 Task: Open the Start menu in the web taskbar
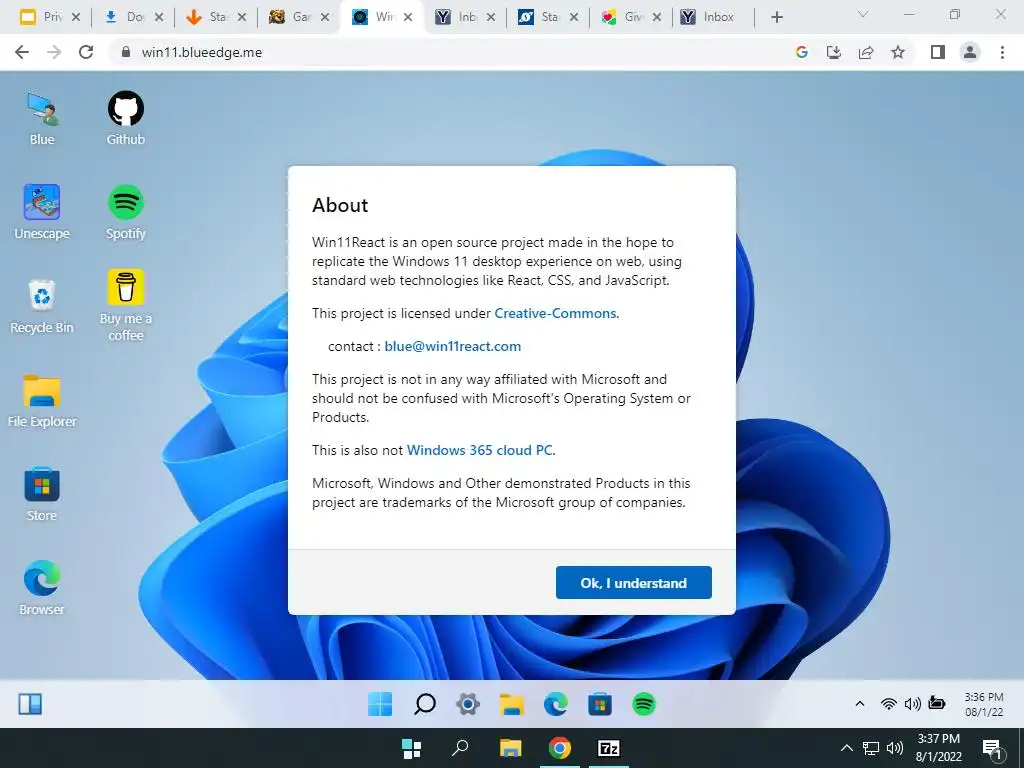point(380,704)
